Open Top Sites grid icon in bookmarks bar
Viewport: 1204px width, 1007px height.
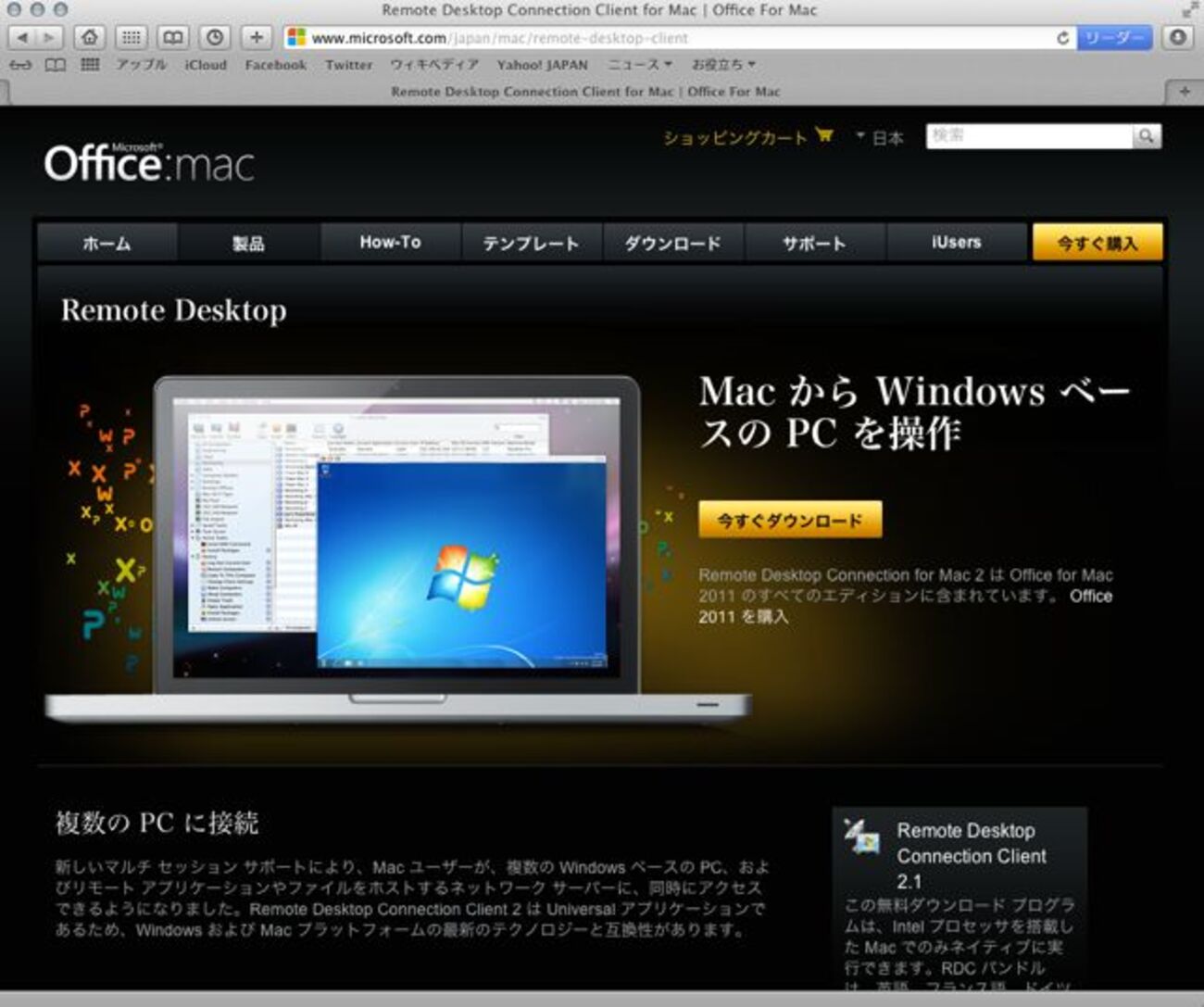click(x=90, y=65)
